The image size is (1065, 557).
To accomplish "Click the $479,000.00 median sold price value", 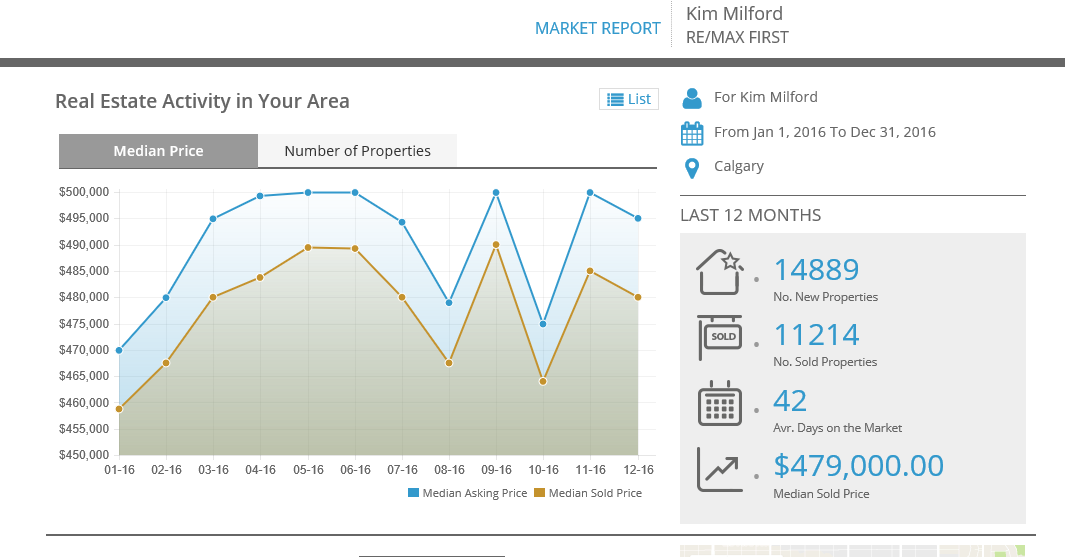I will tap(858, 466).
